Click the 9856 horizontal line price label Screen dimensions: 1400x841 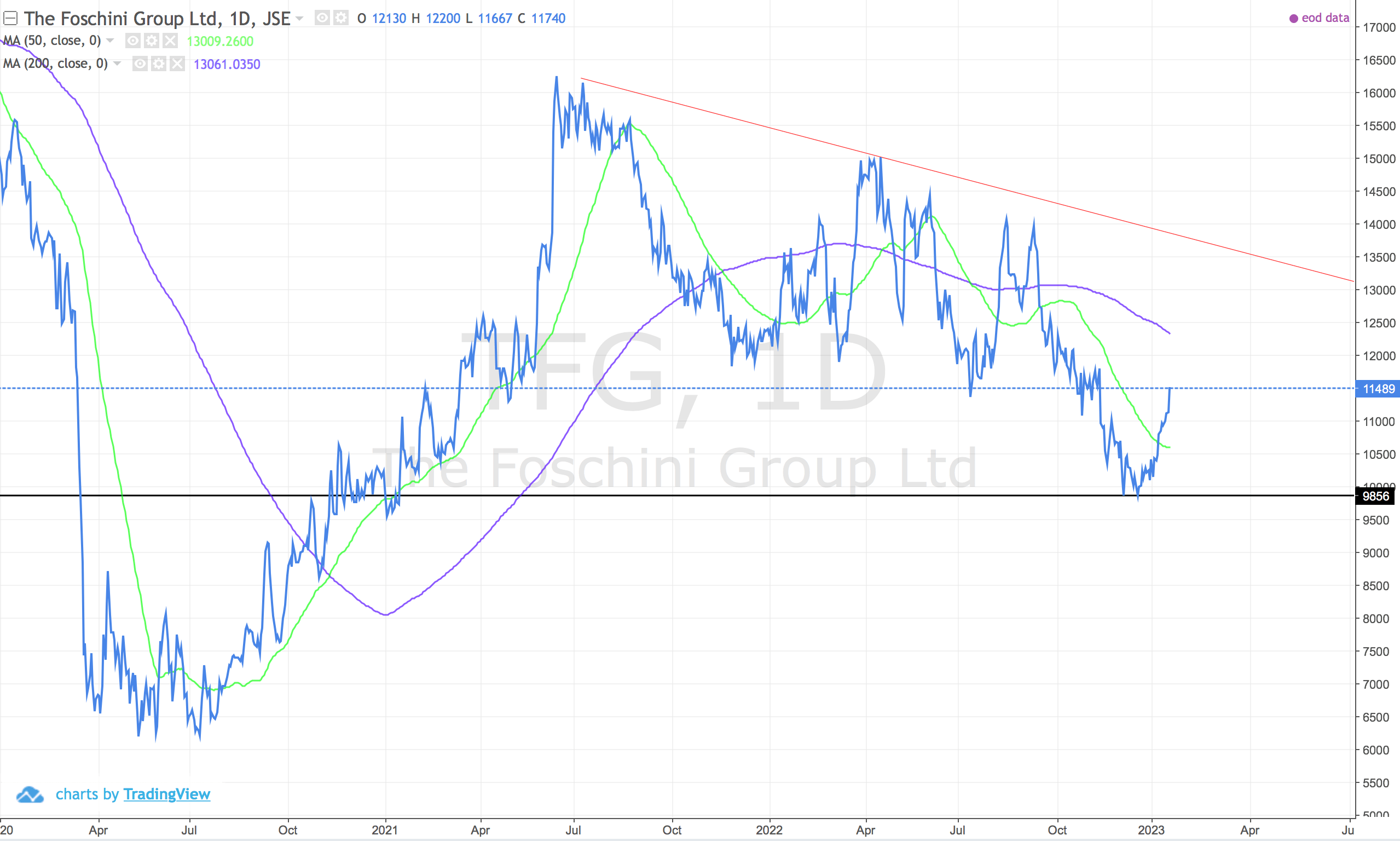click(x=1376, y=497)
